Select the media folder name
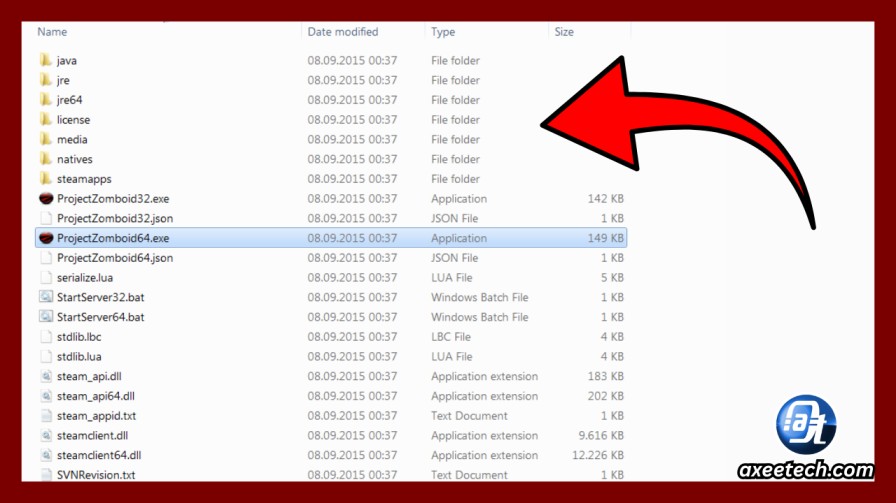Viewport: 896px width, 503px height. [x=72, y=139]
